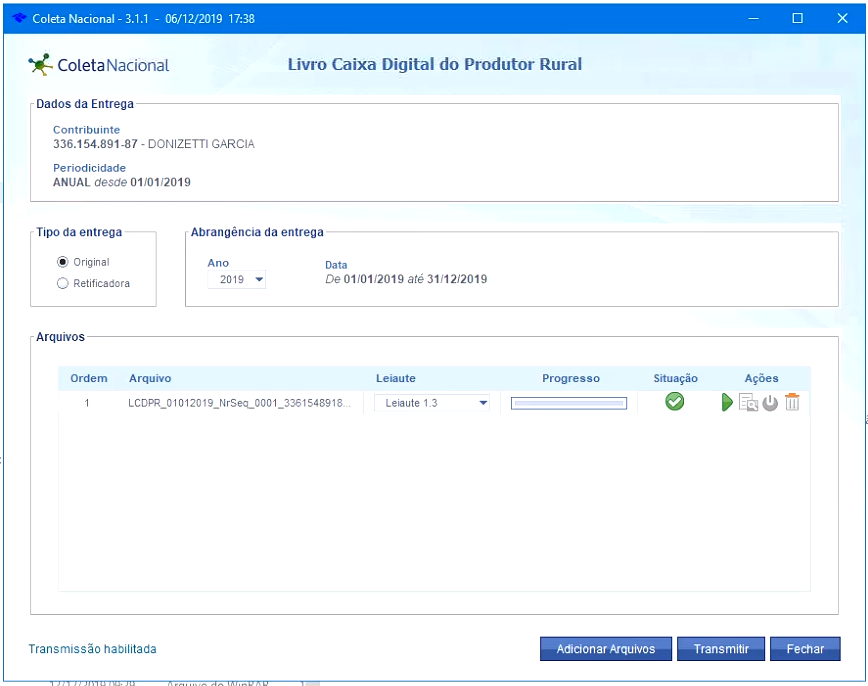Click the Transmitir button

point(721,649)
